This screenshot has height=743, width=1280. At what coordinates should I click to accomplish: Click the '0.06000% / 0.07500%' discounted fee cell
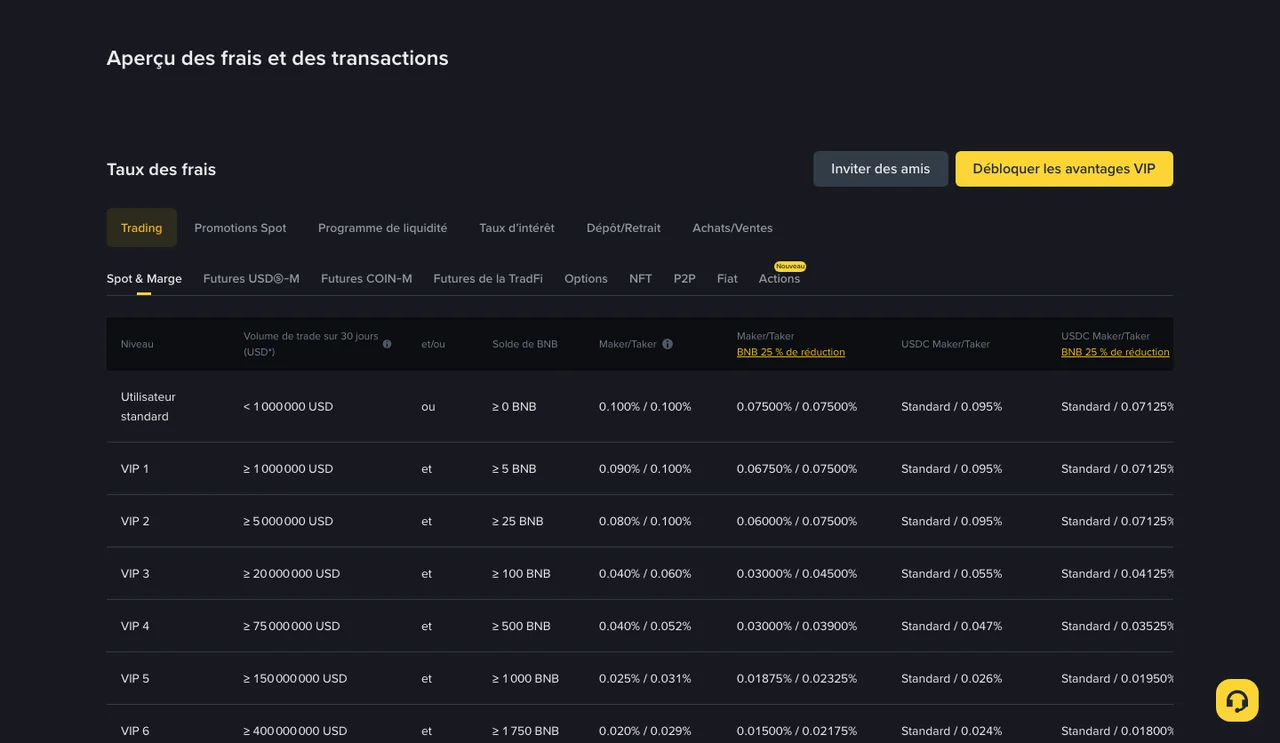797,521
